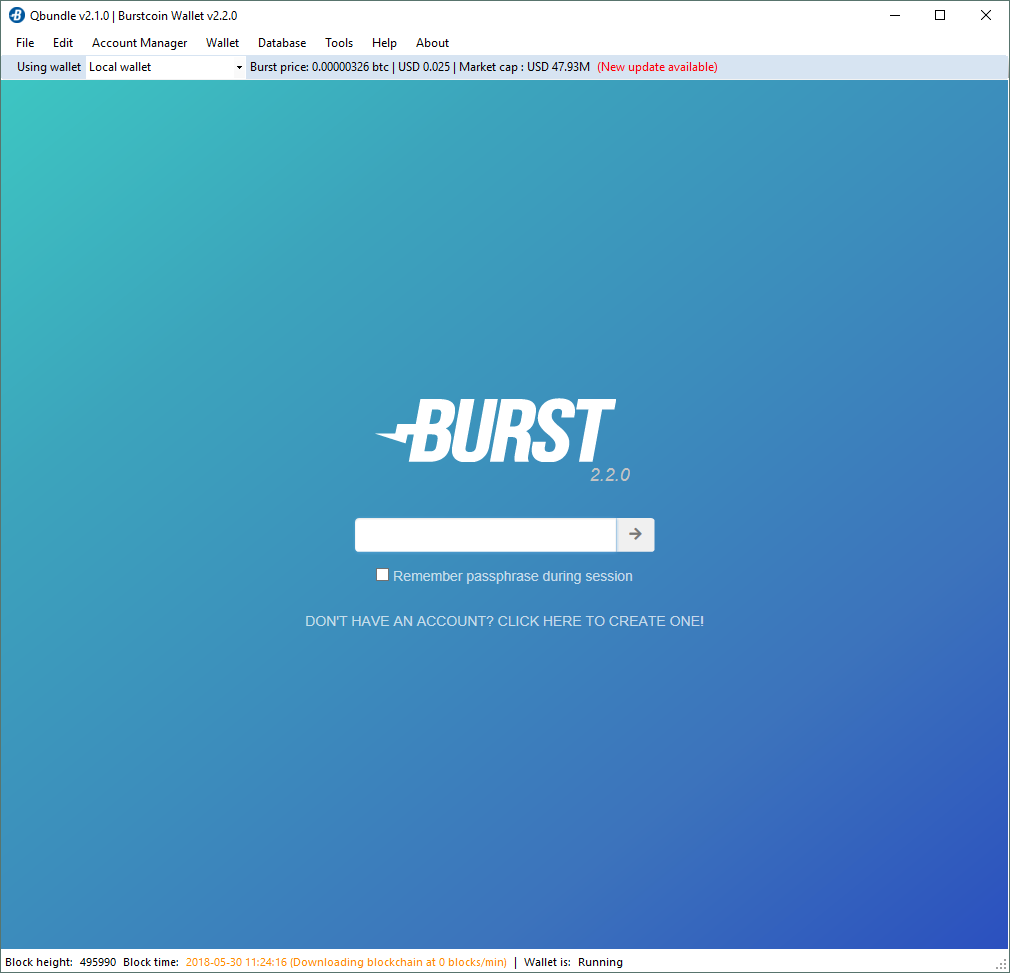Open the Wallet menu
This screenshot has width=1010, height=973.
pyautogui.click(x=222, y=43)
